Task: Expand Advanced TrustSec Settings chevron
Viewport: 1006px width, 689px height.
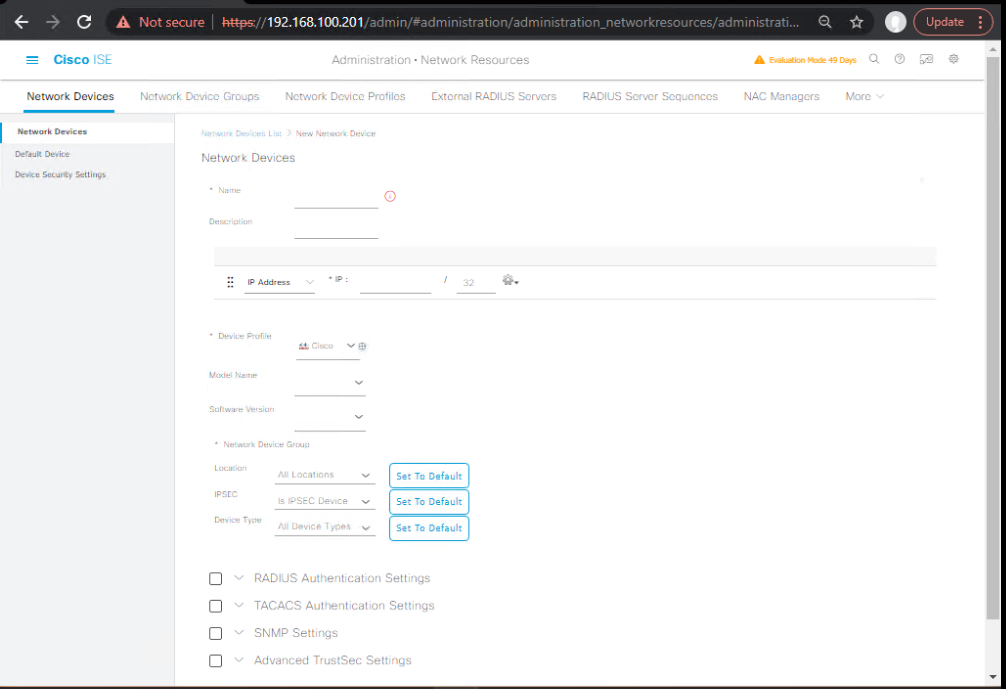Action: [x=239, y=659]
